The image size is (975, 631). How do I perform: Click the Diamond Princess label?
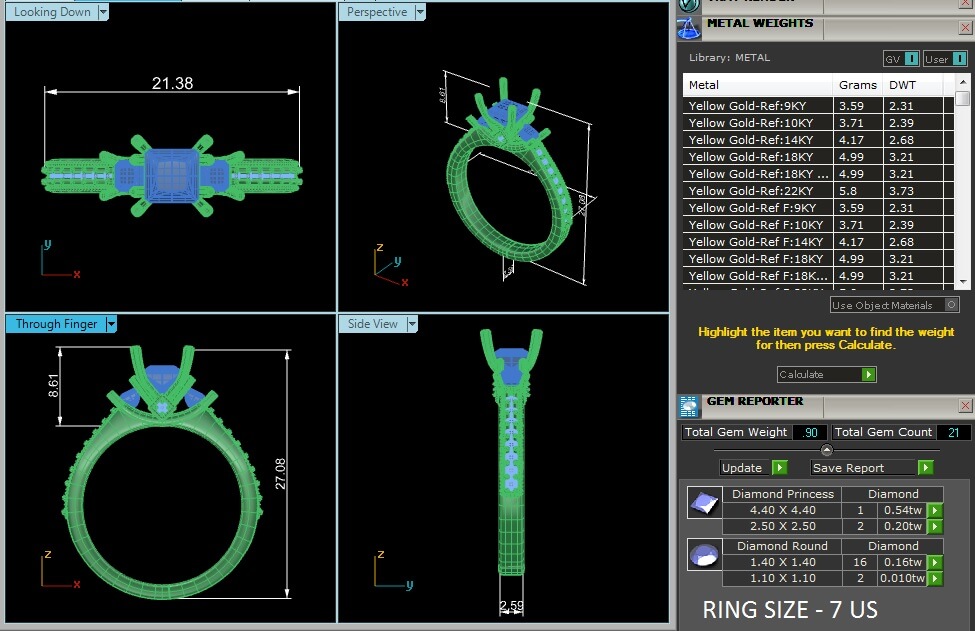click(782, 494)
